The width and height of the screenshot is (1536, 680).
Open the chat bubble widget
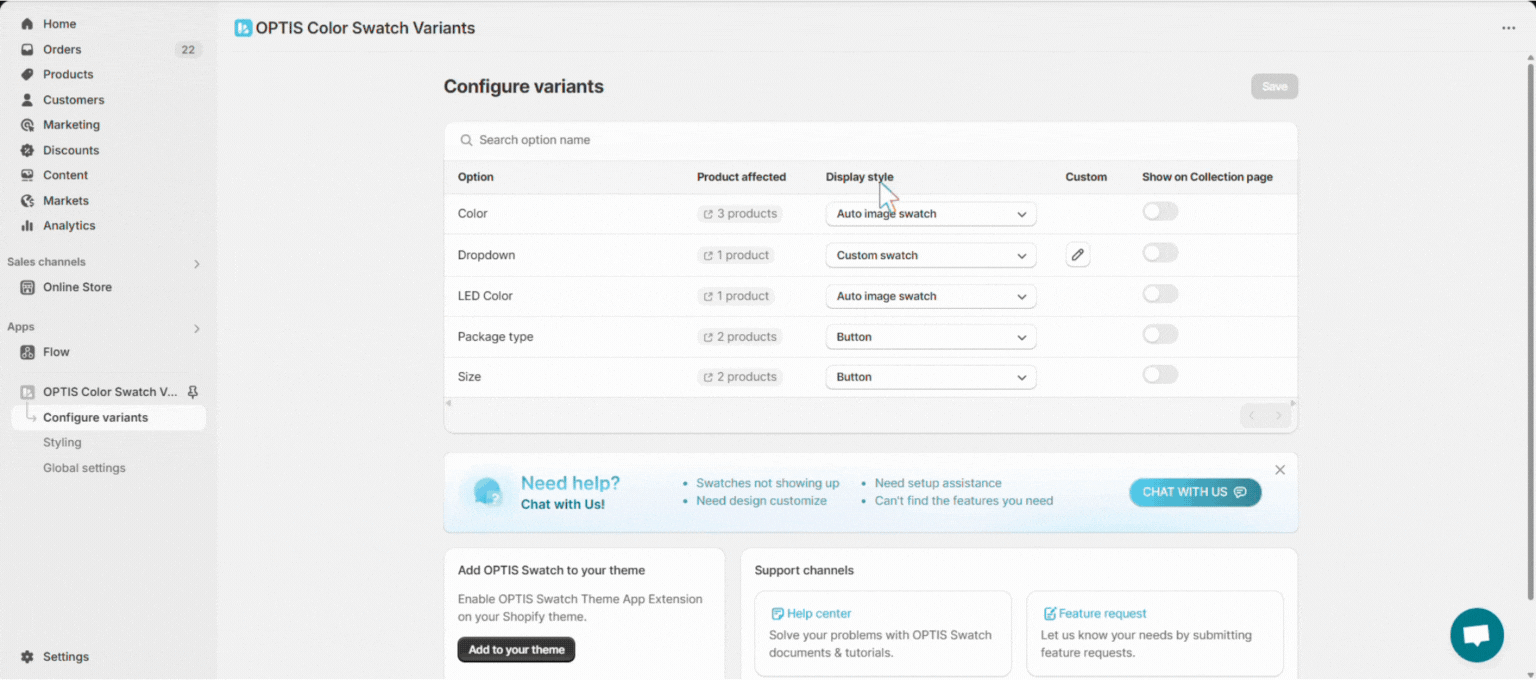(1477, 635)
